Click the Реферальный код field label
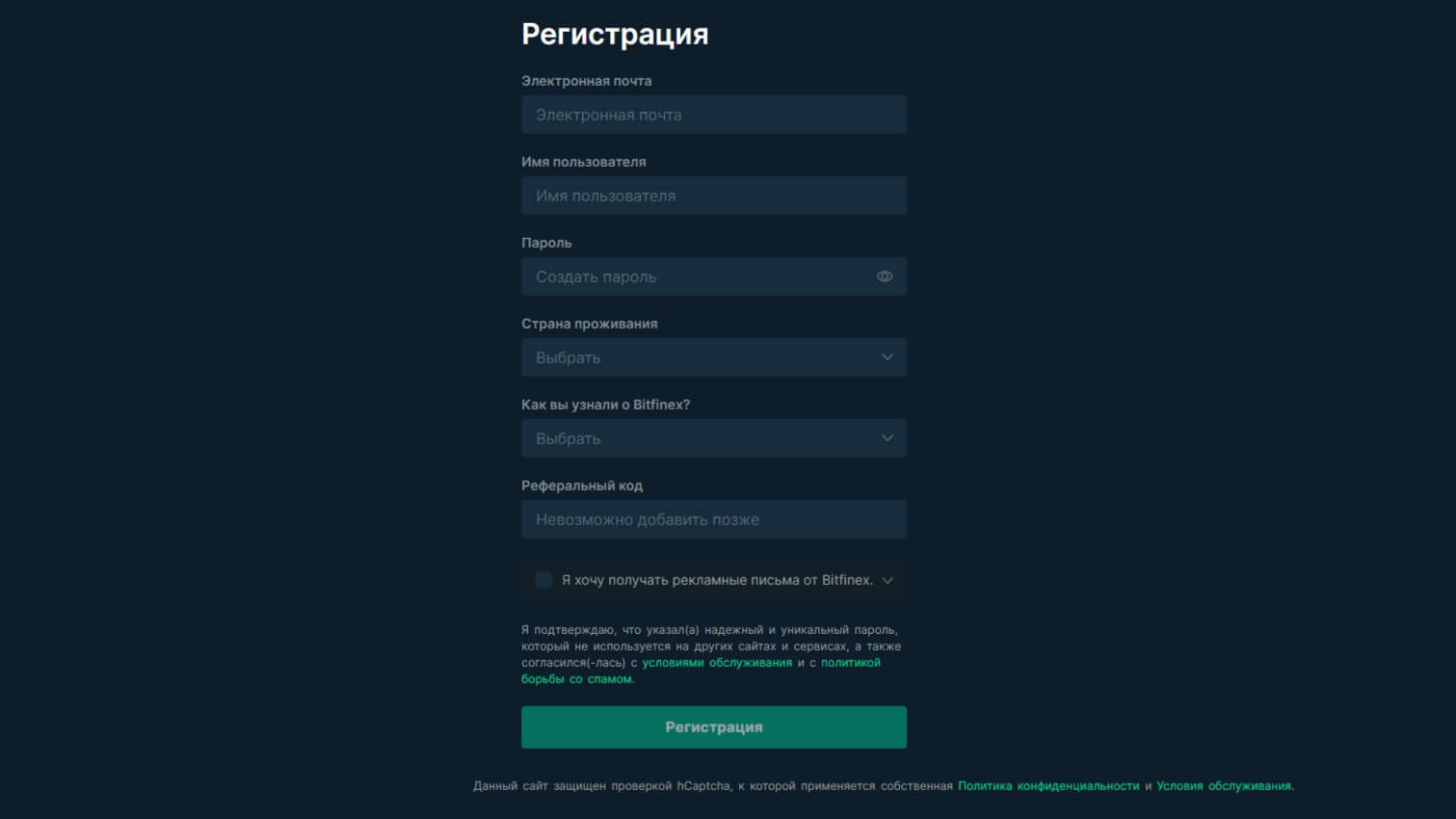 pyautogui.click(x=581, y=486)
